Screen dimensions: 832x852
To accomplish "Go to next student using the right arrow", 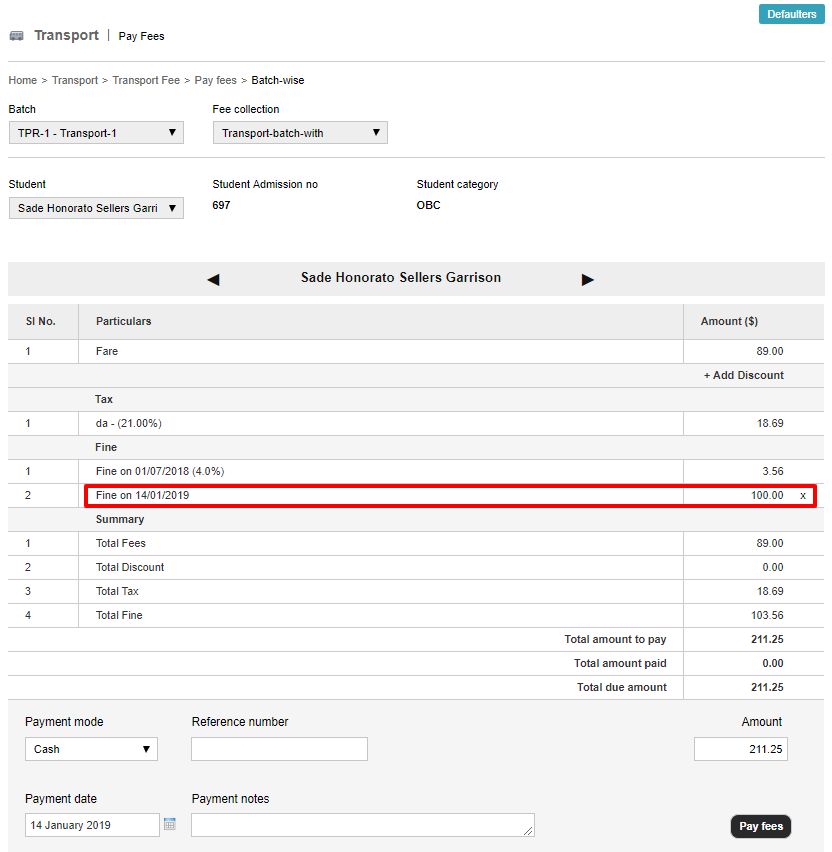I will 587,280.
